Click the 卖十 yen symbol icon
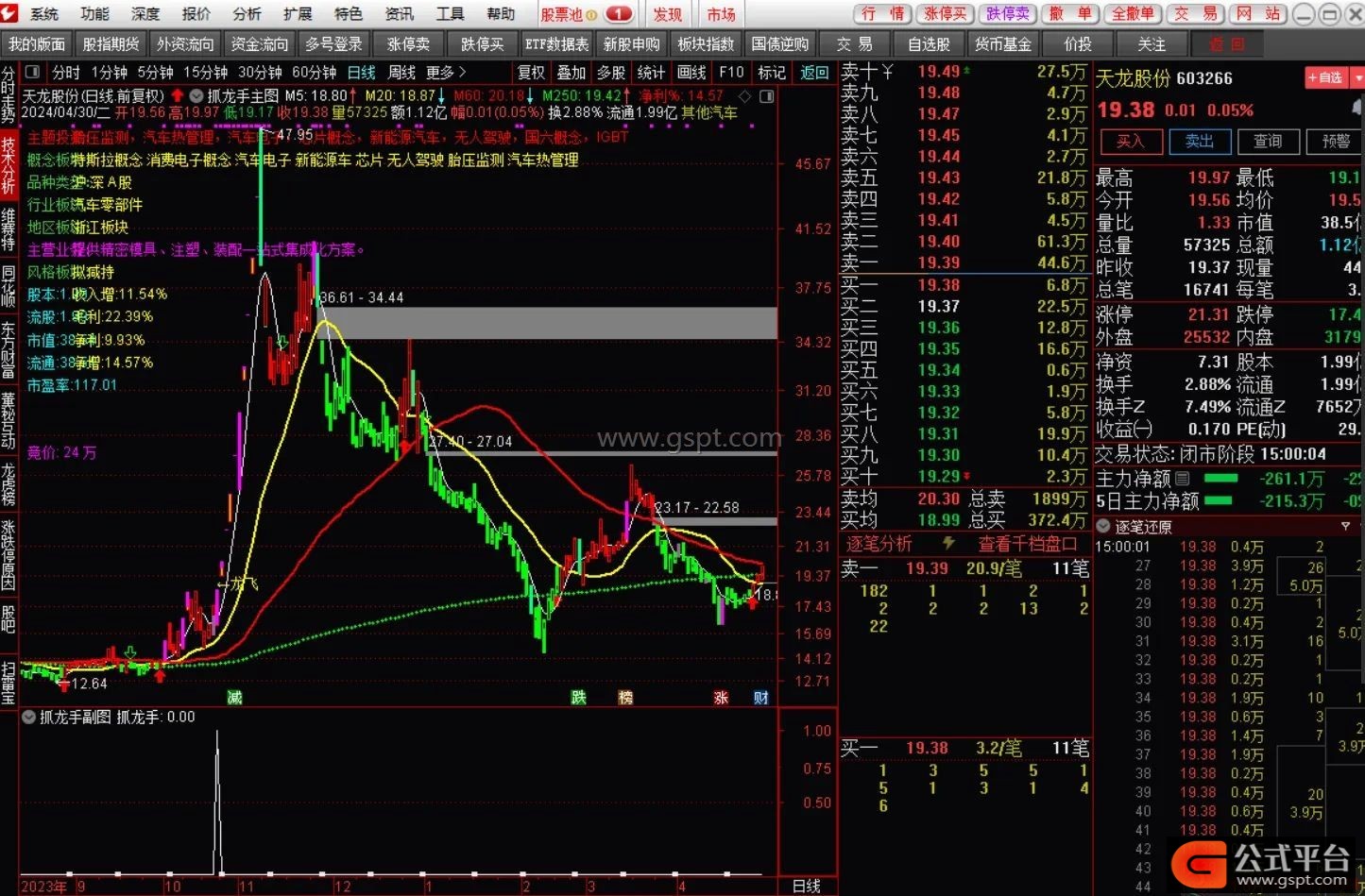This screenshot has width=1365, height=896. 889,71
